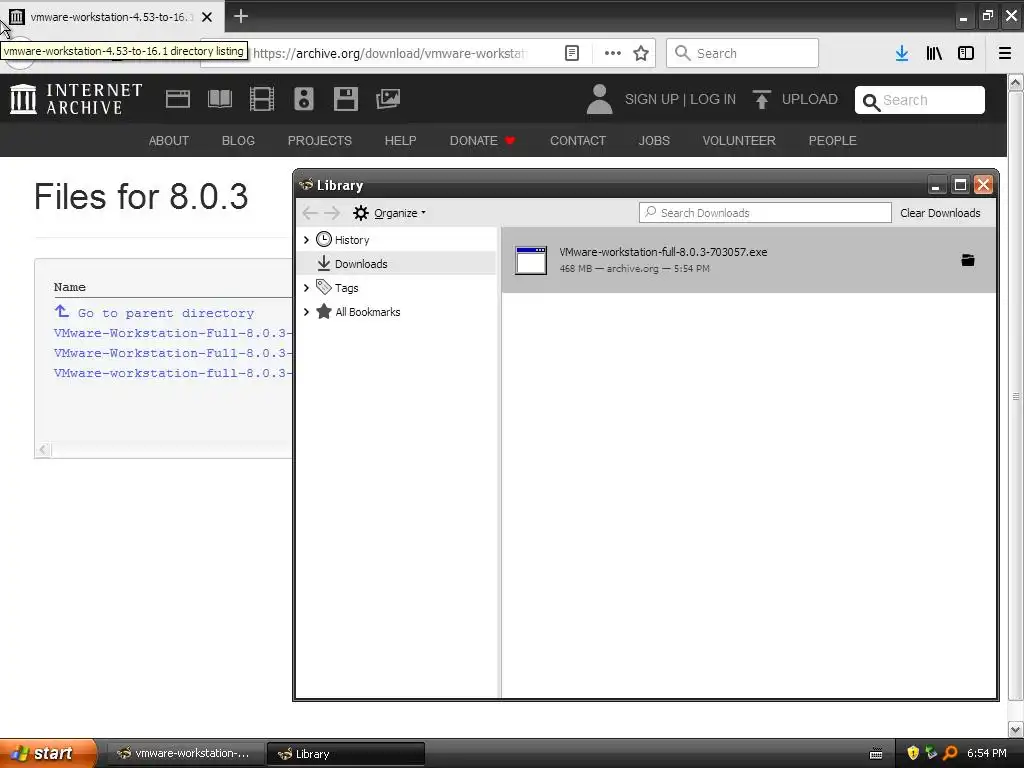Click the LOG IN link

712,99
